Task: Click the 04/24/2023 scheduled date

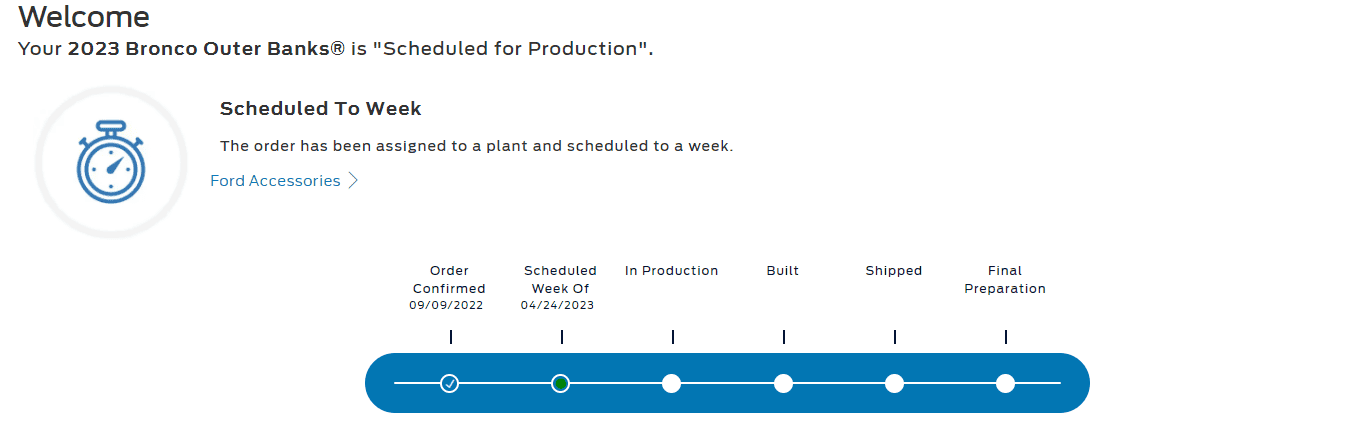Action: coord(557,306)
